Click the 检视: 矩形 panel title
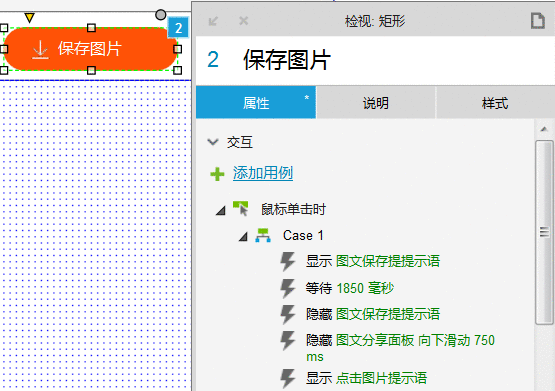The width and height of the screenshot is (555, 391). [375, 21]
